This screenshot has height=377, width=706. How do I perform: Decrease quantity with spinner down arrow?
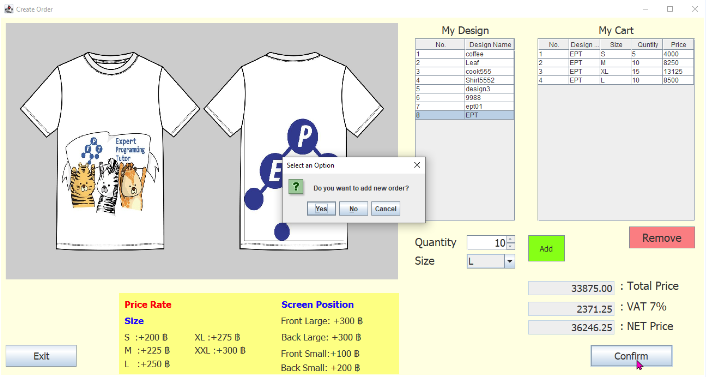pyautogui.click(x=510, y=246)
